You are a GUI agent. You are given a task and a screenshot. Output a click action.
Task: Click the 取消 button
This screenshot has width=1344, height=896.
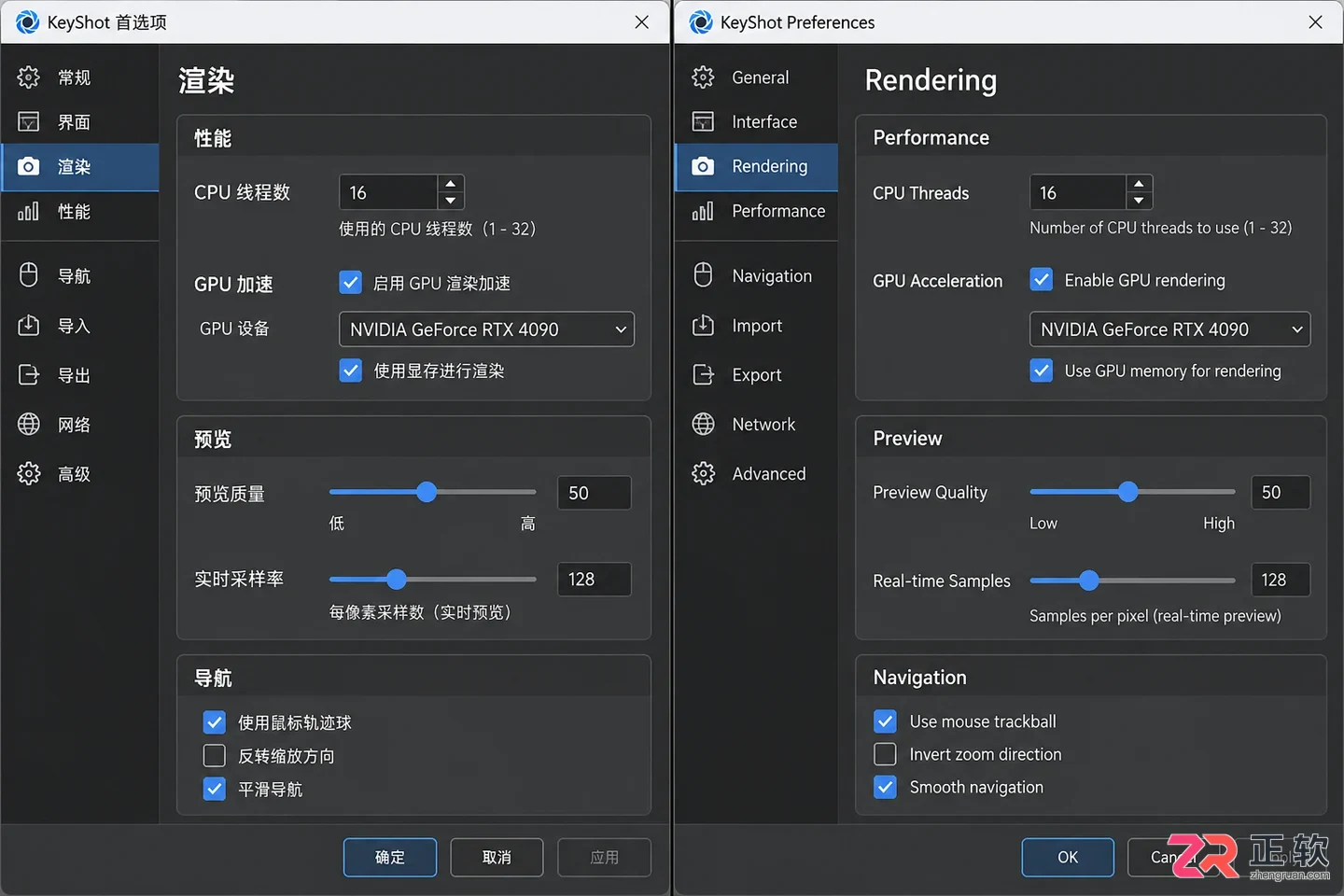click(x=497, y=858)
